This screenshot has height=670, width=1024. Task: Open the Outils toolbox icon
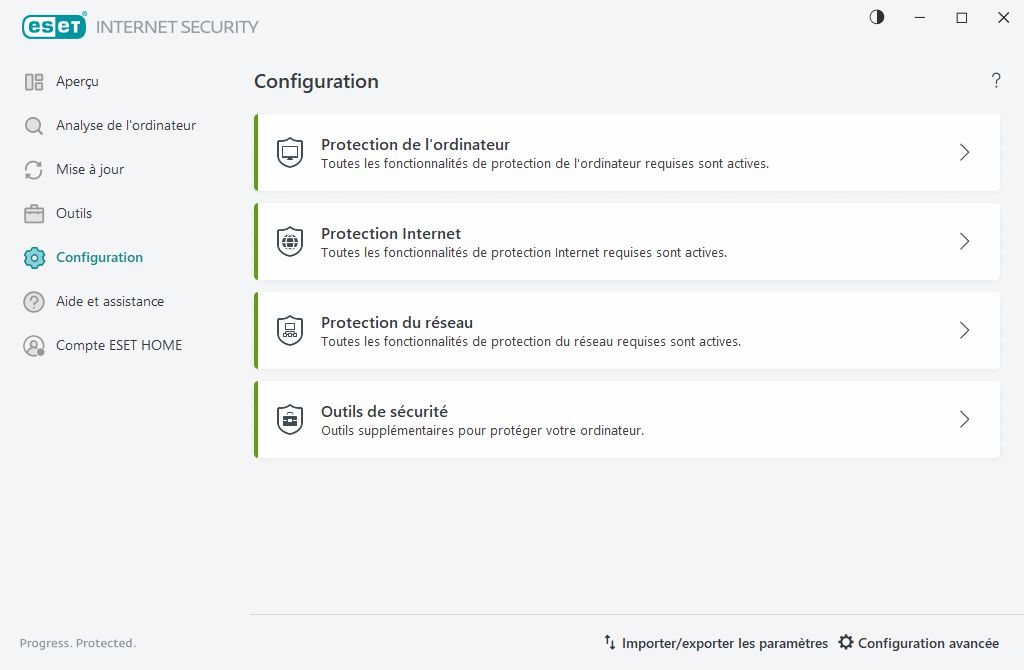[33, 213]
